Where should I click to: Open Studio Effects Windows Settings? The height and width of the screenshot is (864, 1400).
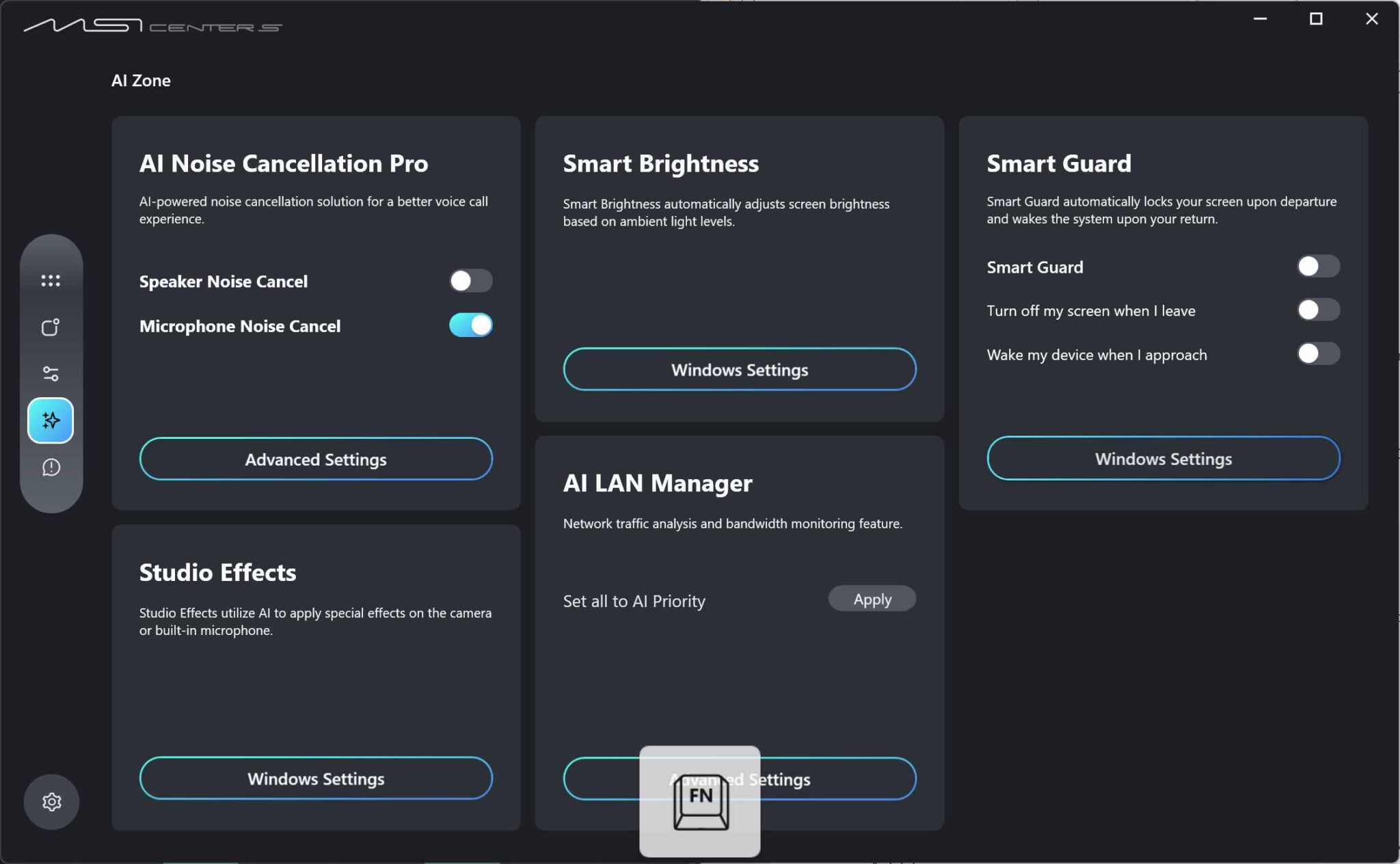click(x=316, y=779)
